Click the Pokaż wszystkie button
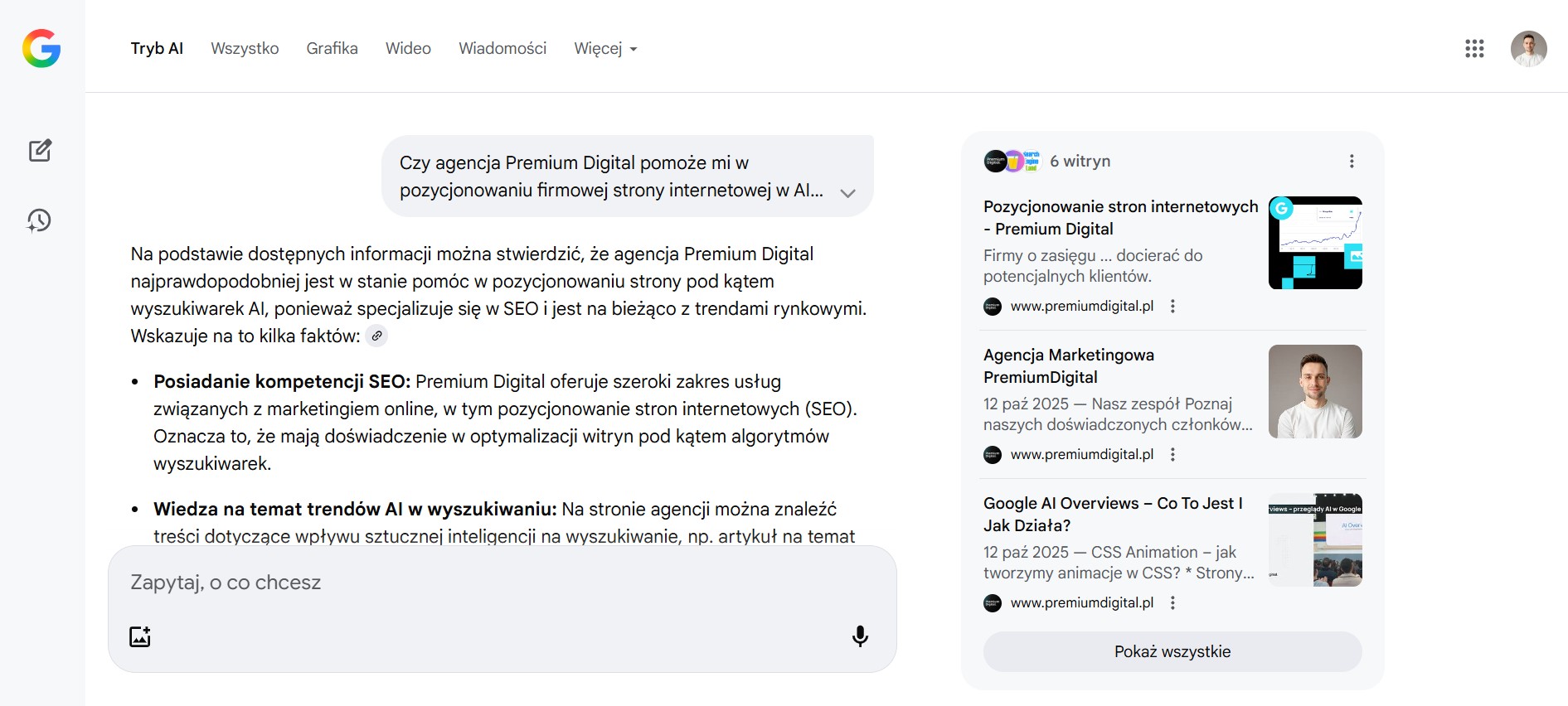The width and height of the screenshot is (1568, 706). point(1172,651)
